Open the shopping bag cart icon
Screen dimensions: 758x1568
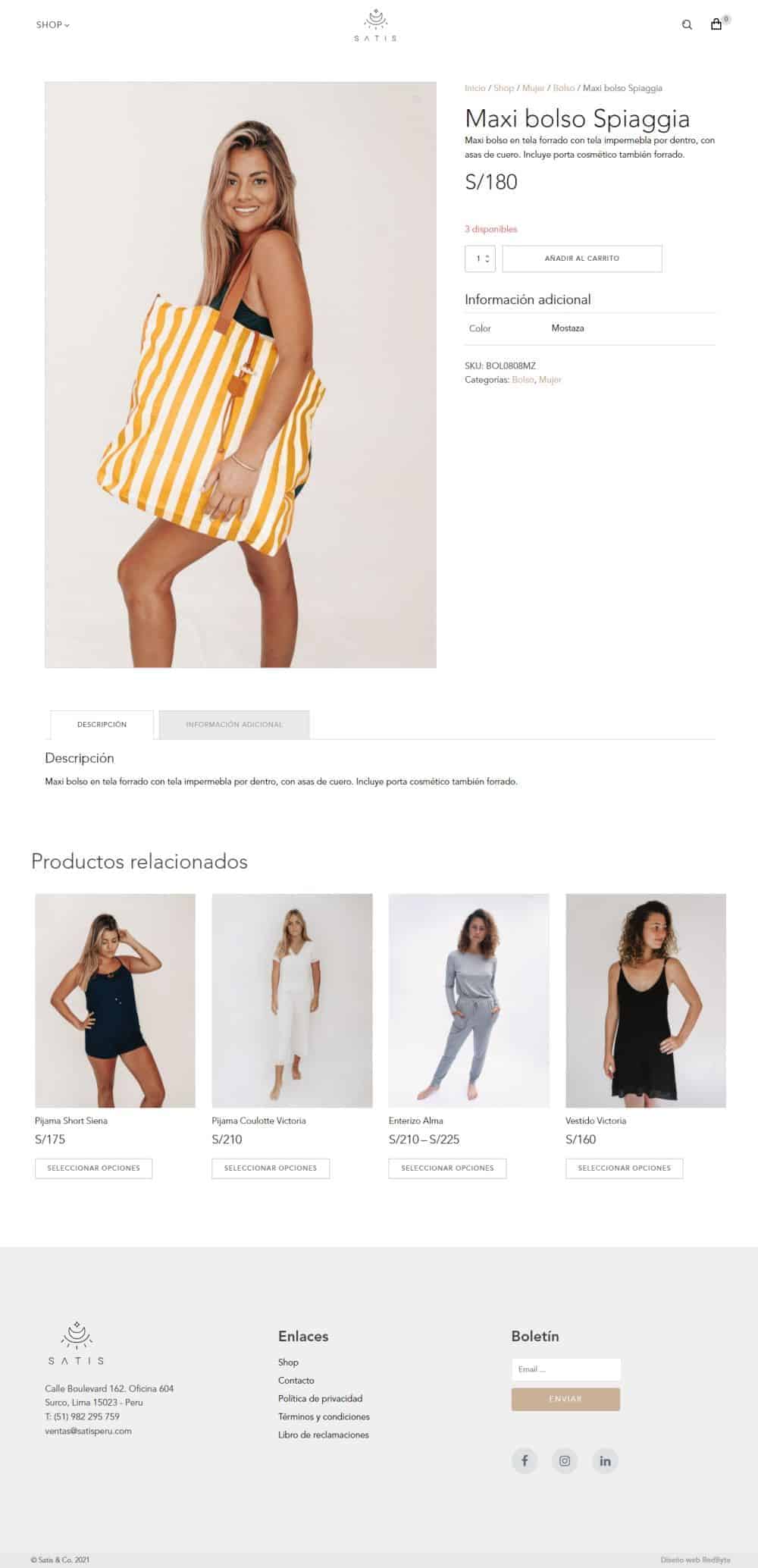716,24
